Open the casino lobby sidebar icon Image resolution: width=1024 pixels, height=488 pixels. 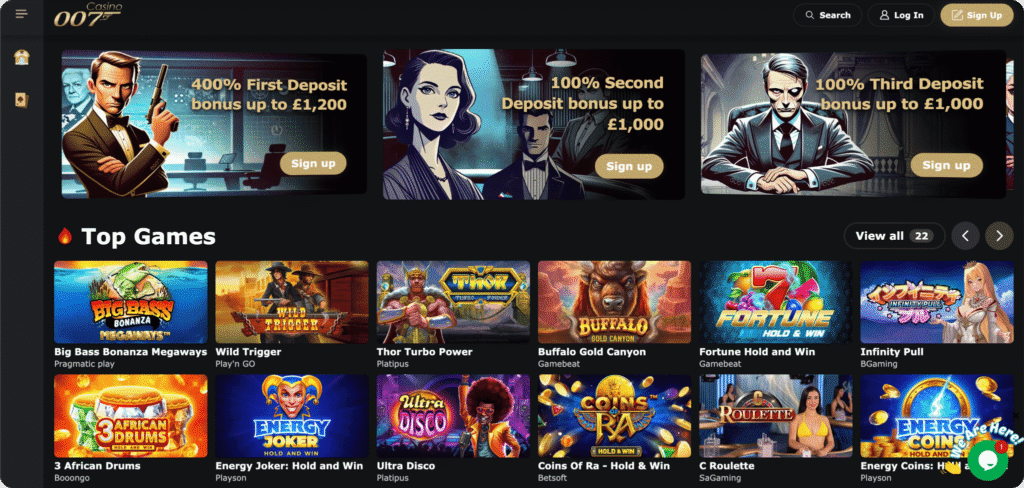22,57
